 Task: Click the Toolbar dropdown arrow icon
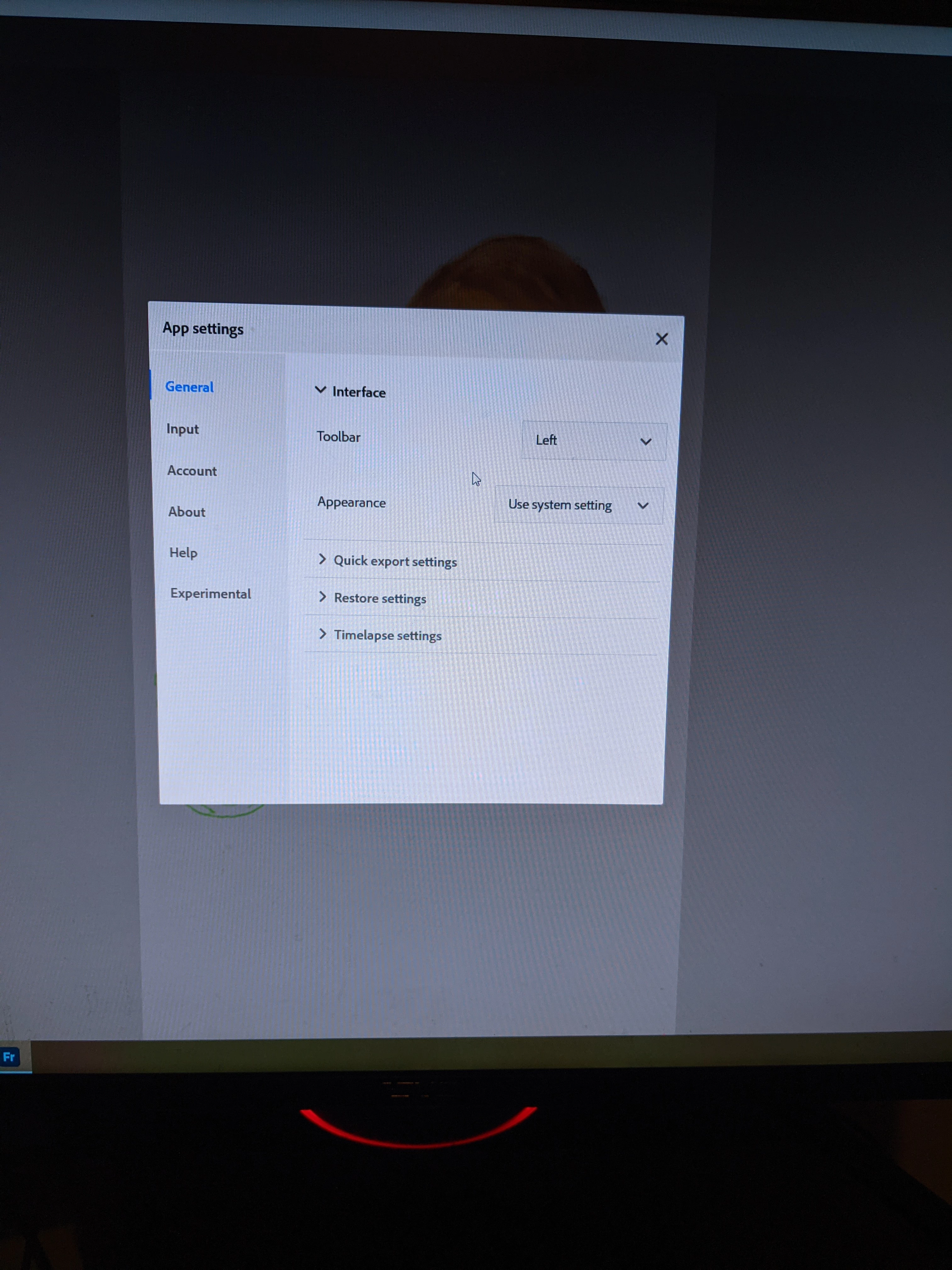(646, 442)
